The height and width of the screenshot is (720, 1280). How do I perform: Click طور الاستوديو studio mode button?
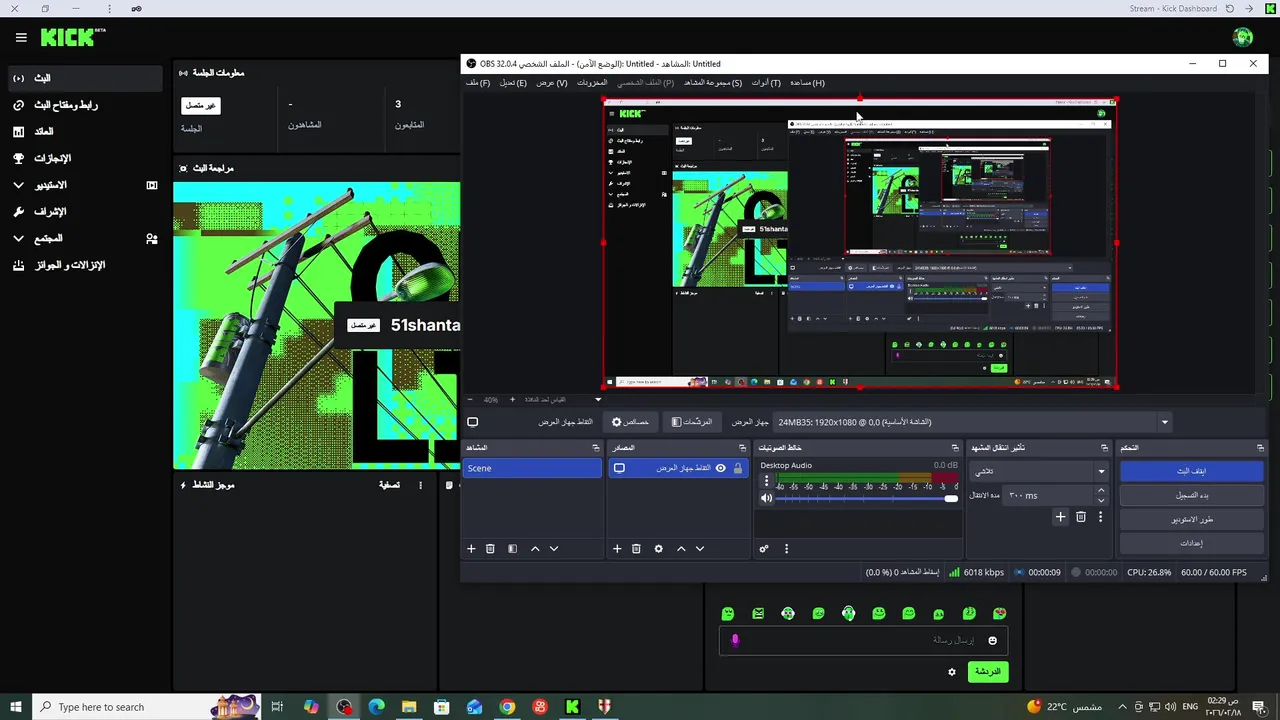coord(1190,519)
